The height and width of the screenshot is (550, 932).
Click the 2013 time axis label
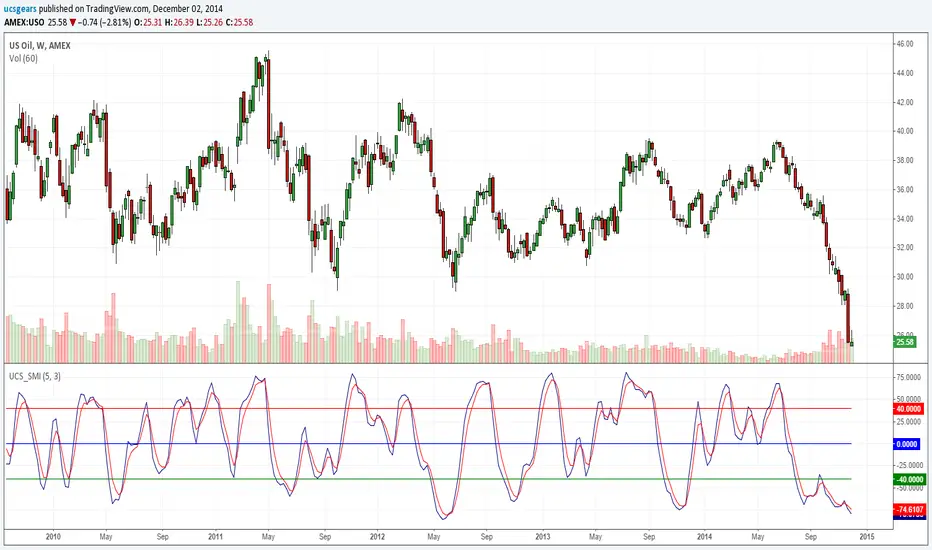[x=543, y=537]
